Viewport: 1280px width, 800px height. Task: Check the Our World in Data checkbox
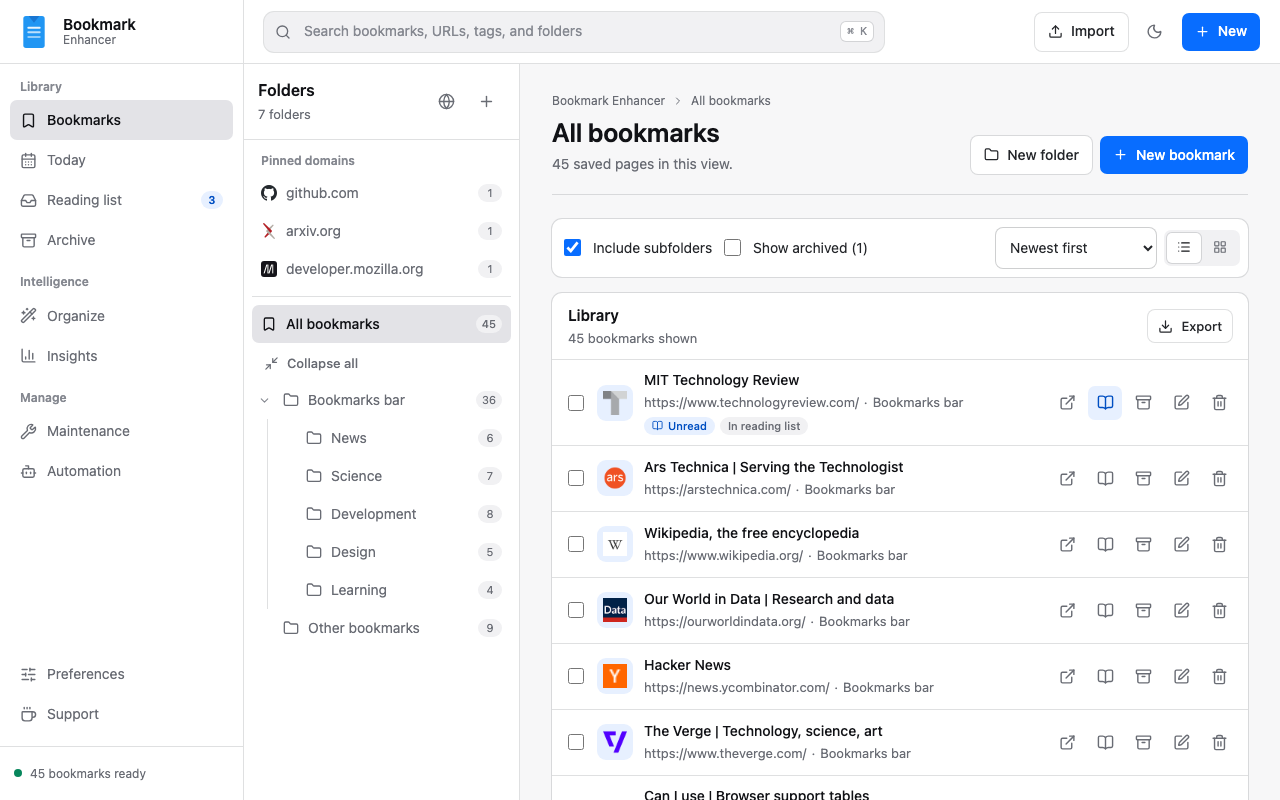(576, 610)
